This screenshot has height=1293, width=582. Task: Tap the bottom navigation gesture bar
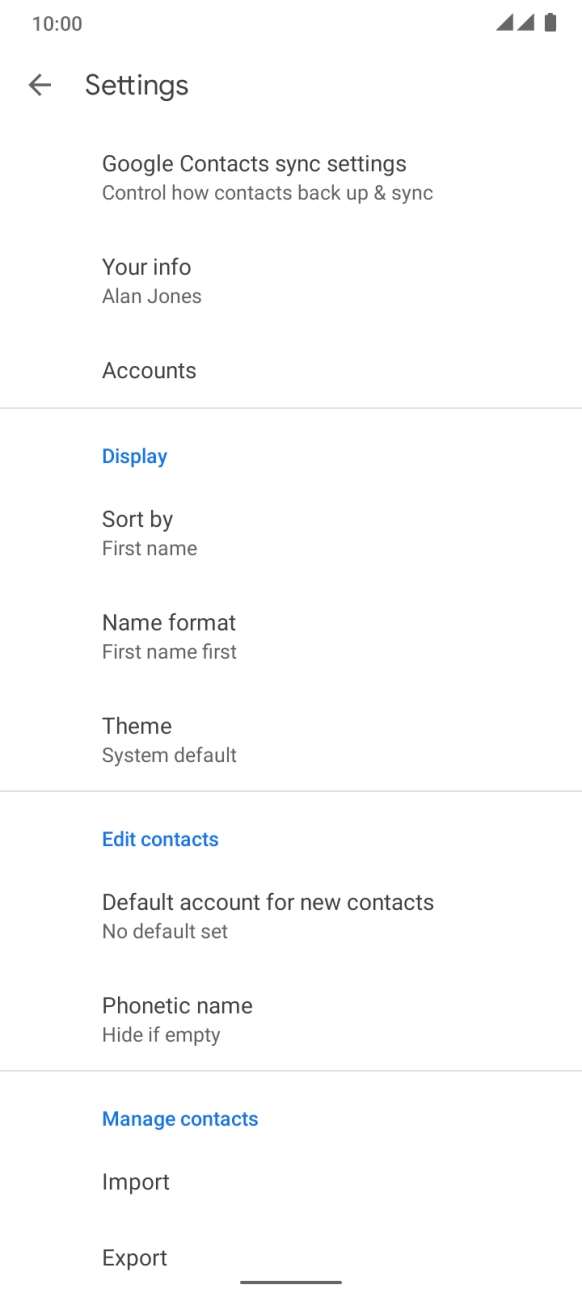coord(291,1281)
